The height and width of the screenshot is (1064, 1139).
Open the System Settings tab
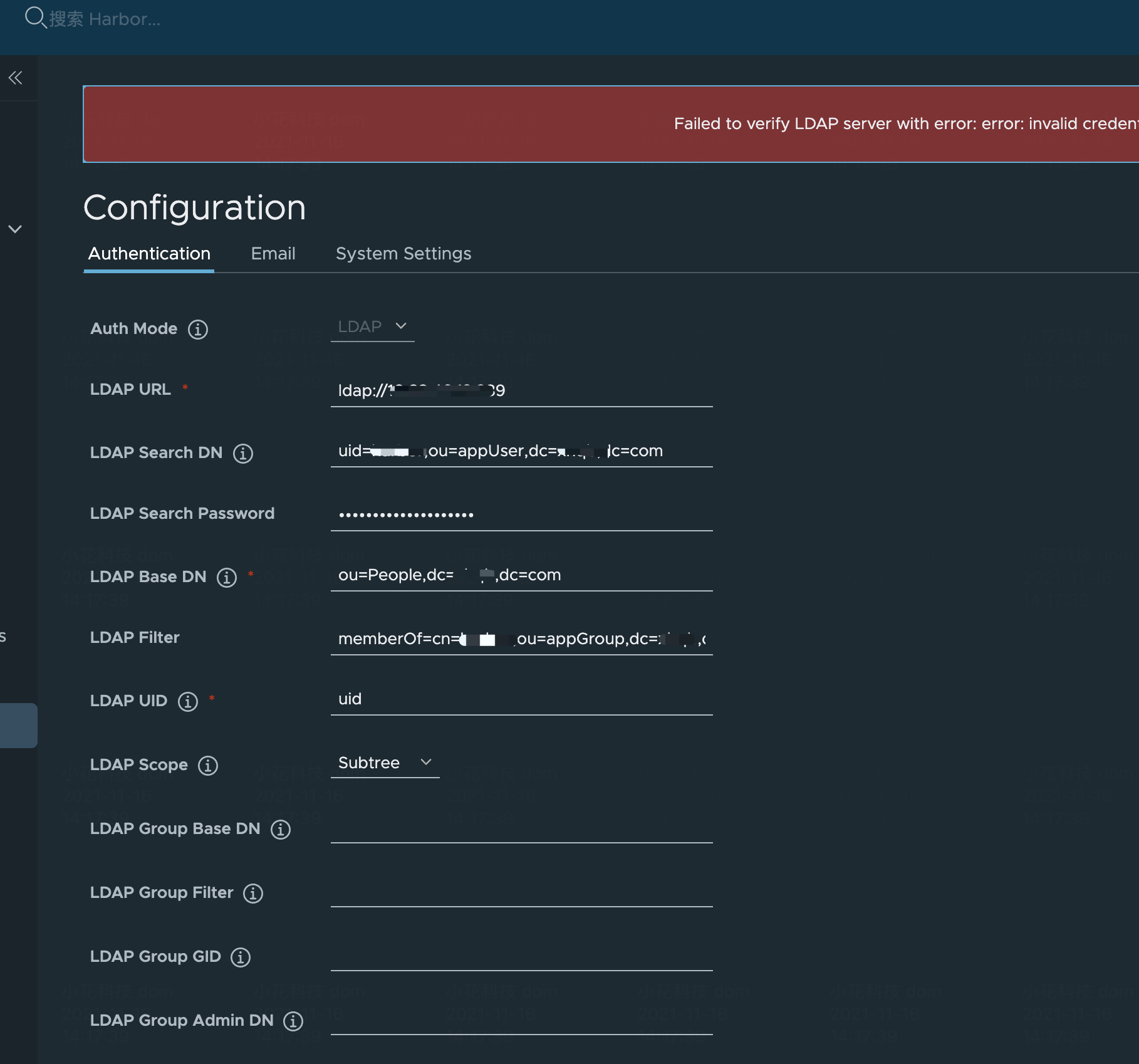click(403, 253)
